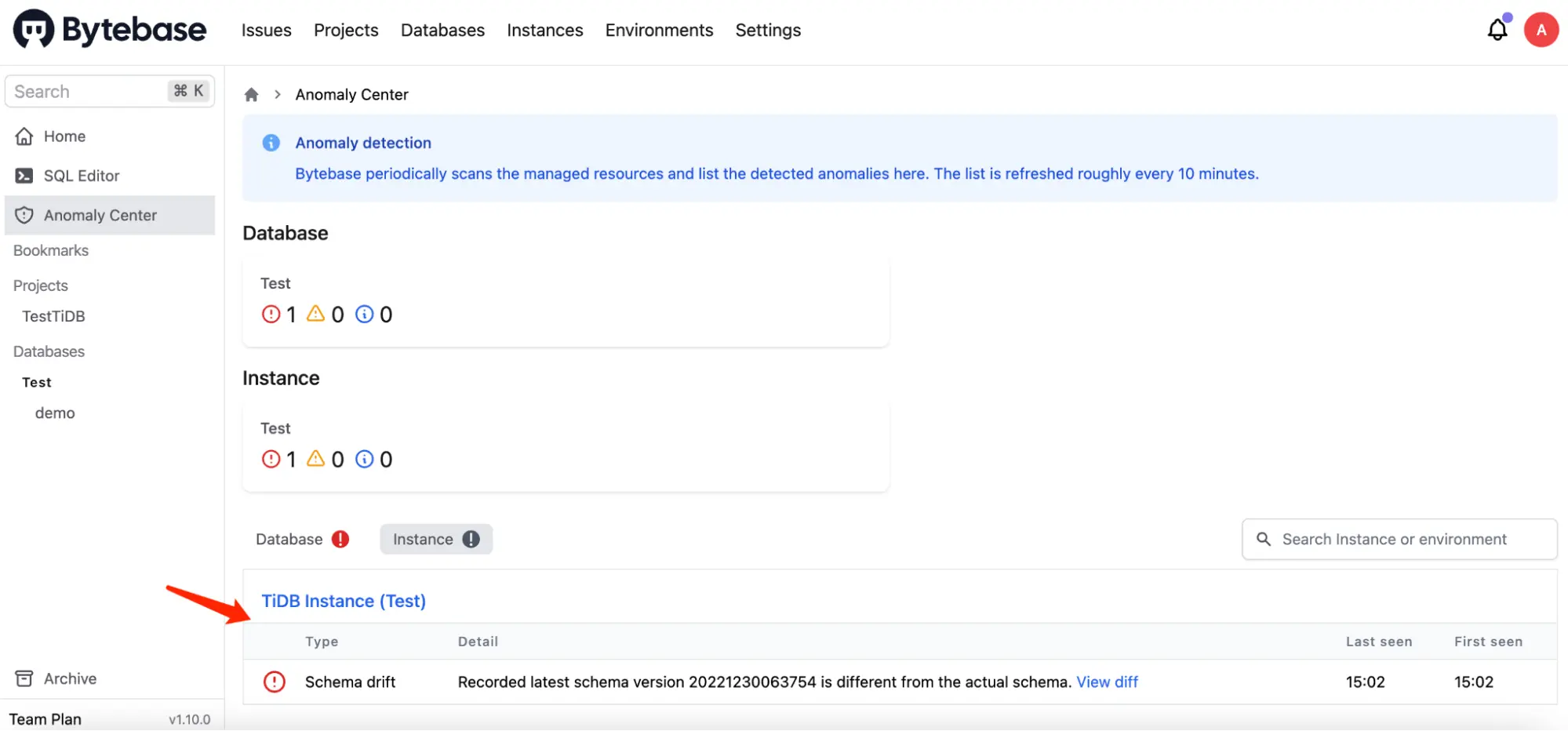This screenshot has height=731, width=1568.
Task: Click the Schema drift type cell
Action: point(350,682)
